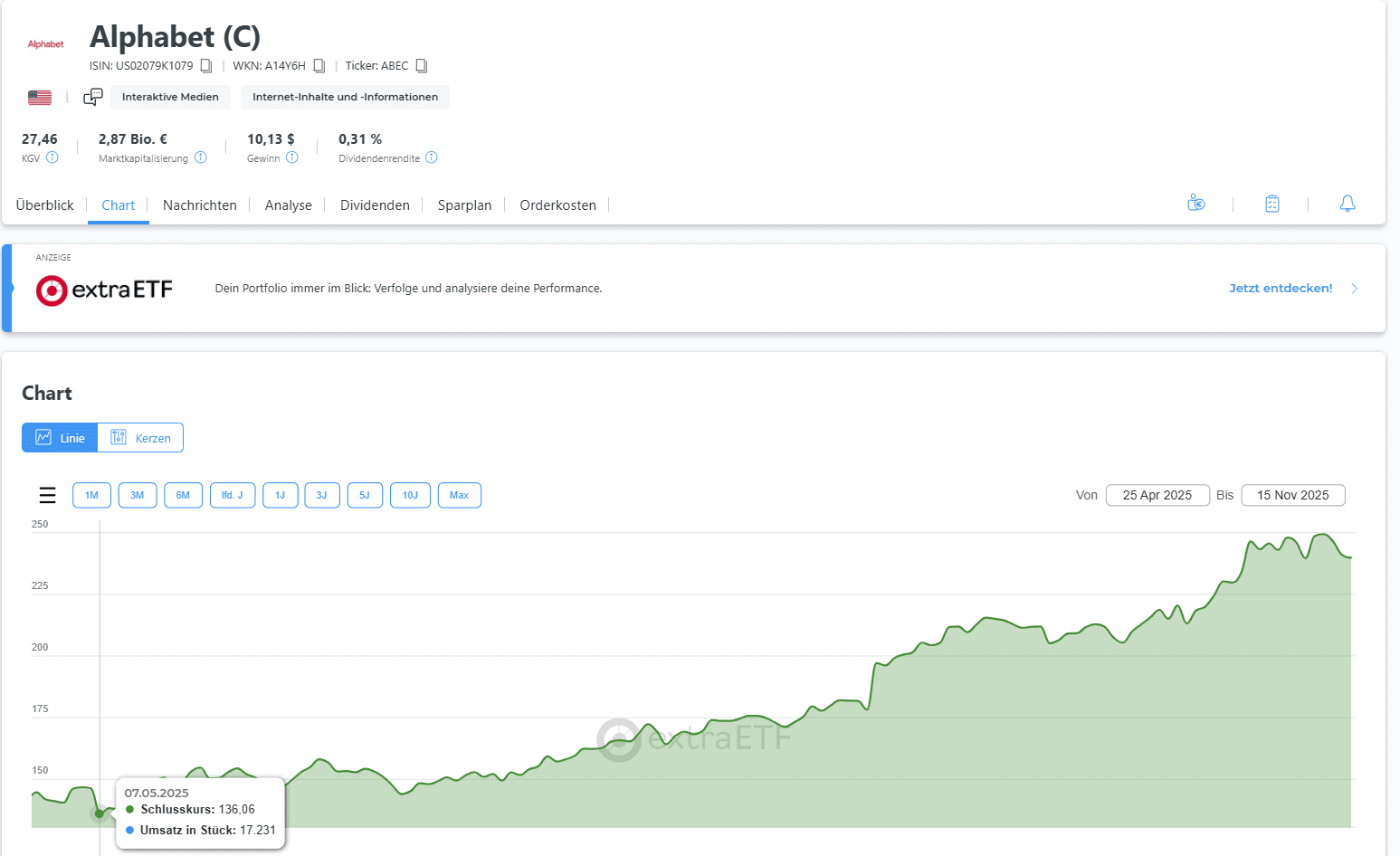Switch chart to Kerzen view

140,438
